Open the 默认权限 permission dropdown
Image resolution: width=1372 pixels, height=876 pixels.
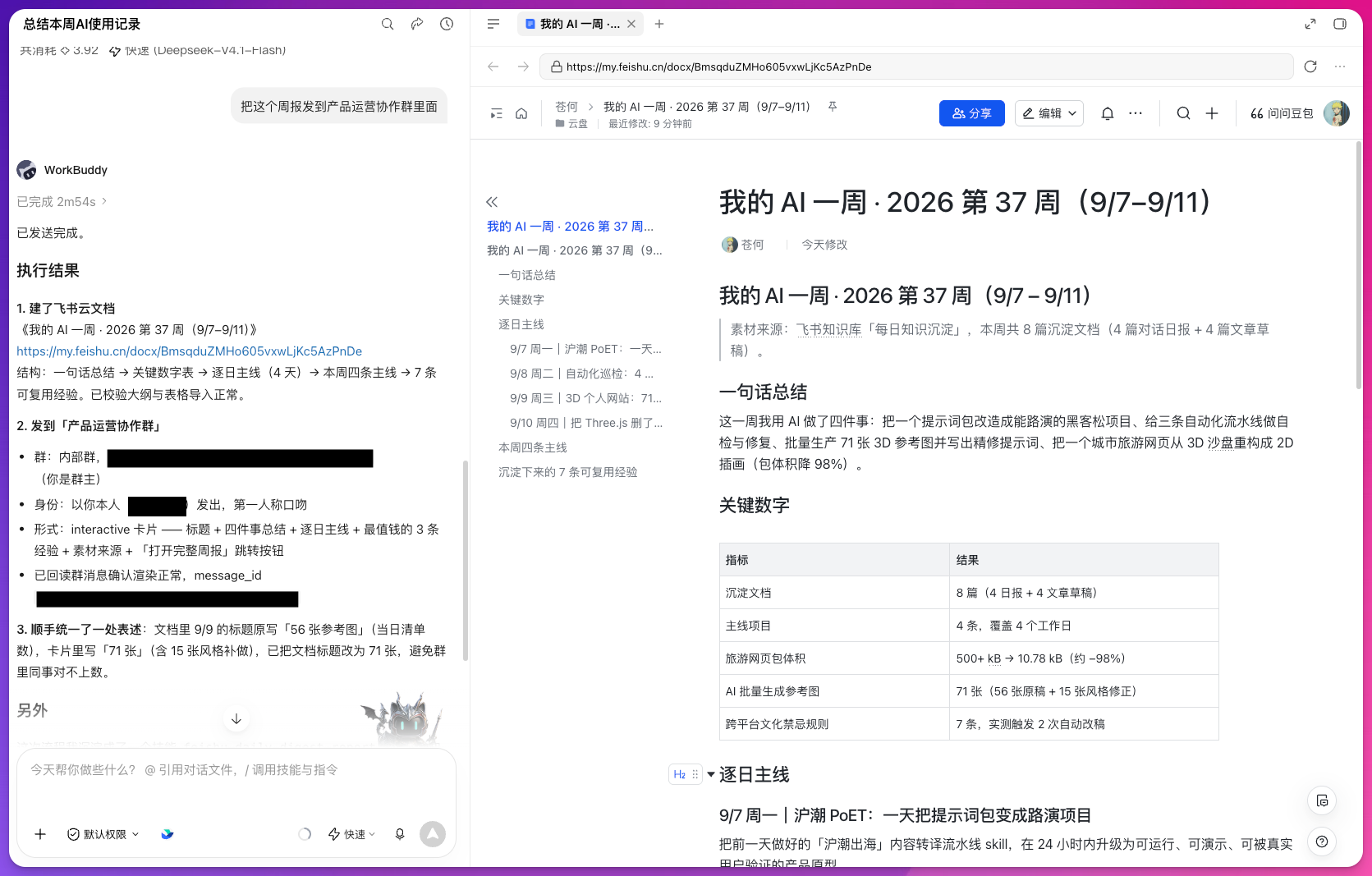click(103, 834)
